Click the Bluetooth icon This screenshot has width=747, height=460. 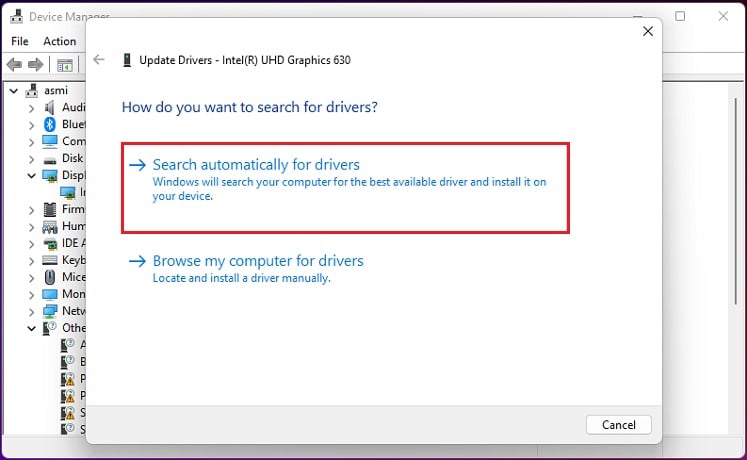(50, 124)
